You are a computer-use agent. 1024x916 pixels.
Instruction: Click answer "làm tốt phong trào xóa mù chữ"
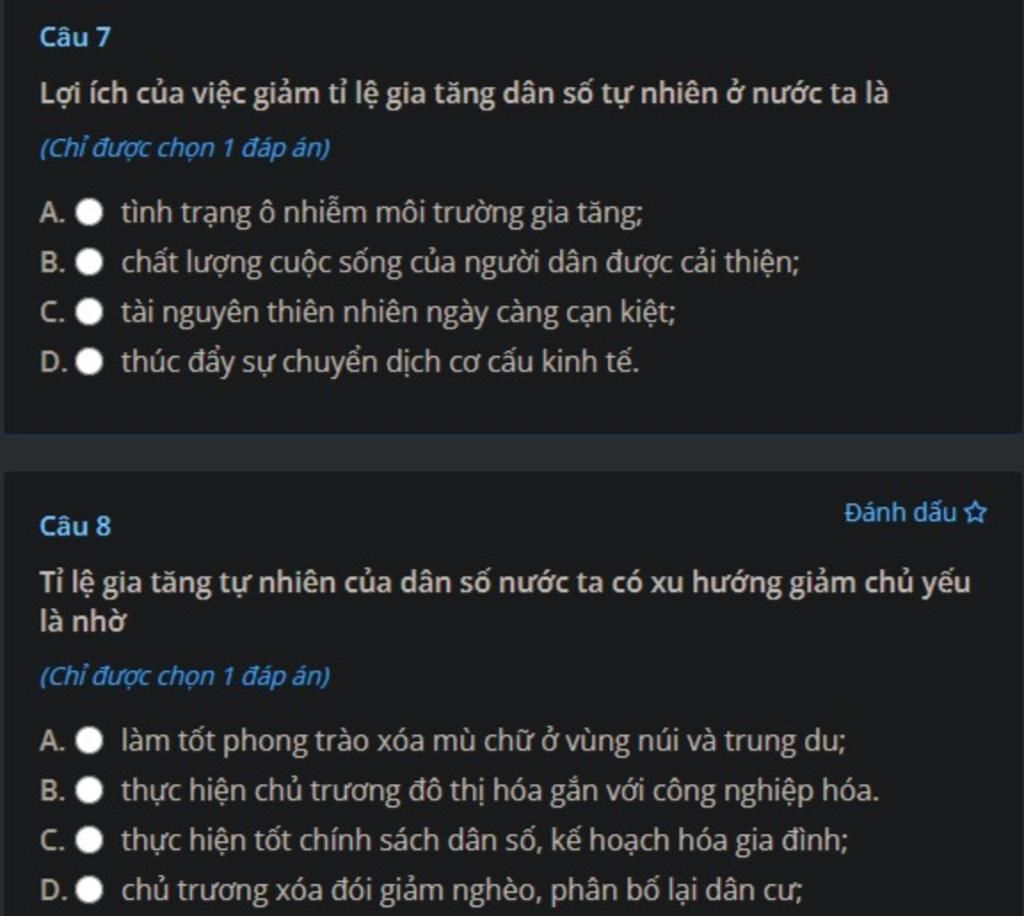tap(483, 741)
